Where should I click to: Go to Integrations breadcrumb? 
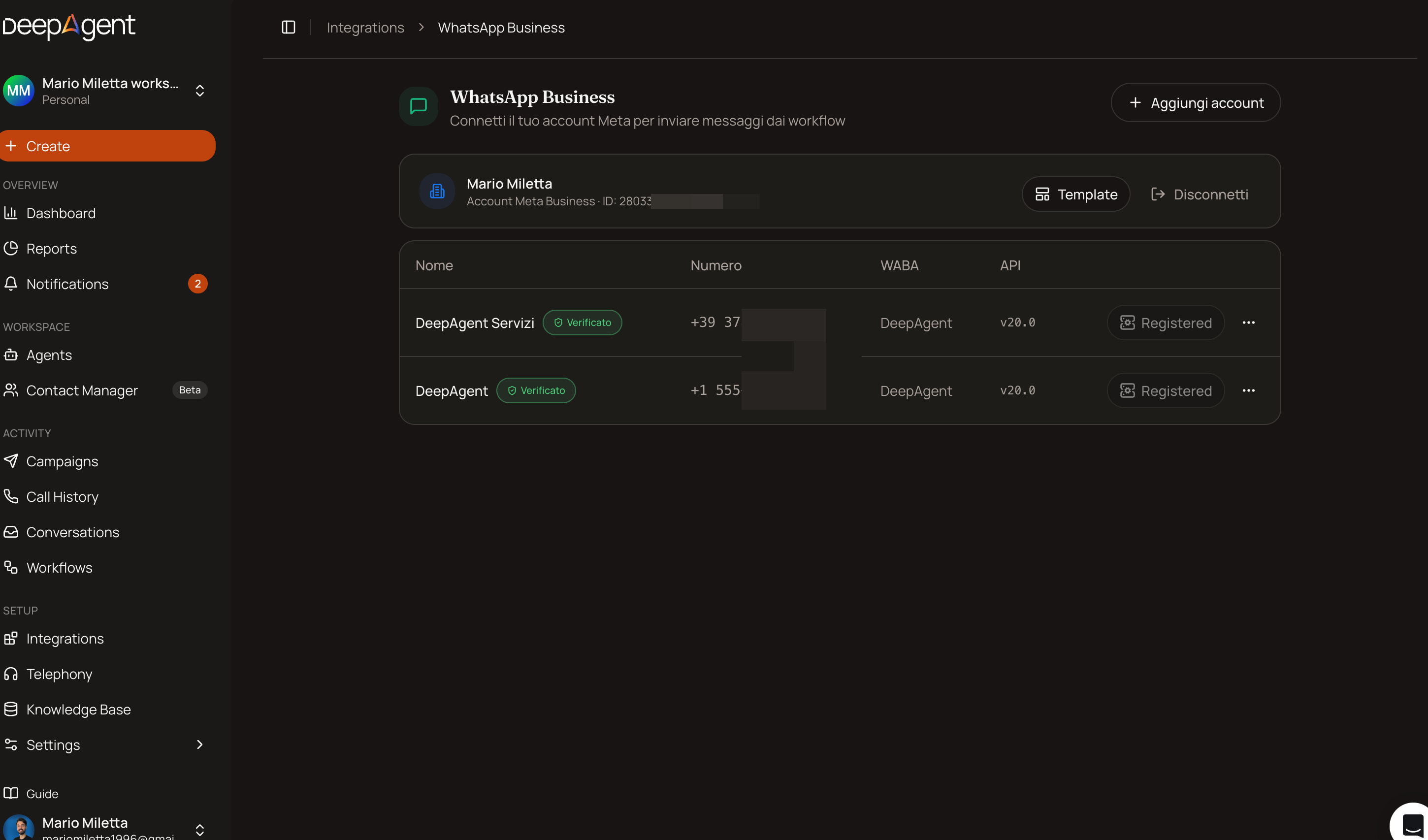pos(365,27)
